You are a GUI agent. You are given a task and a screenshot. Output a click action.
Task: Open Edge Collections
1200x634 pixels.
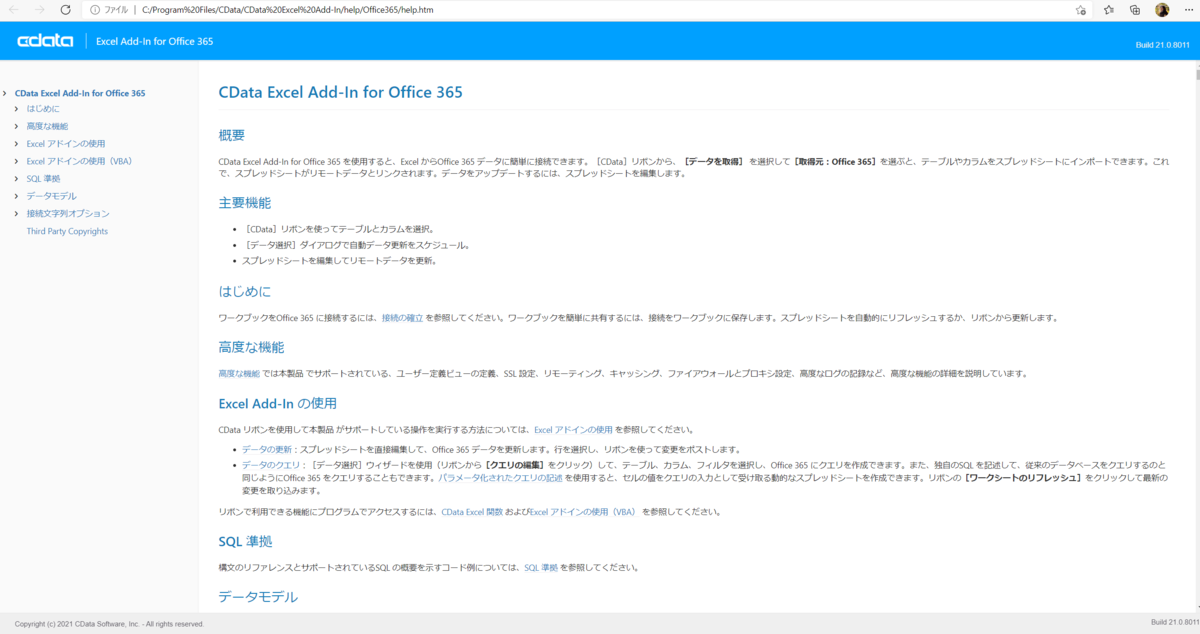pyautogui.click(x=1137, y=10)
